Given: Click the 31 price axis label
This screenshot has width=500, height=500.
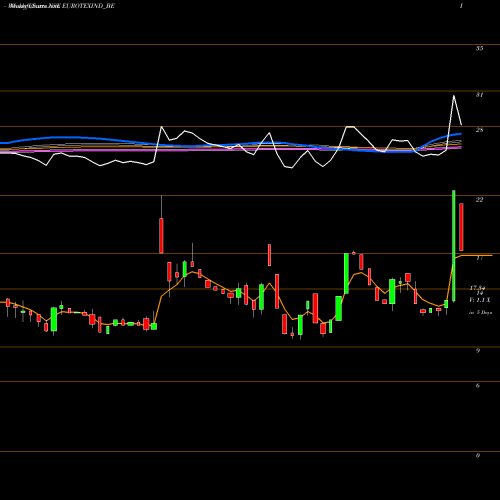Looking at the screenshot, I should point(479,95).
